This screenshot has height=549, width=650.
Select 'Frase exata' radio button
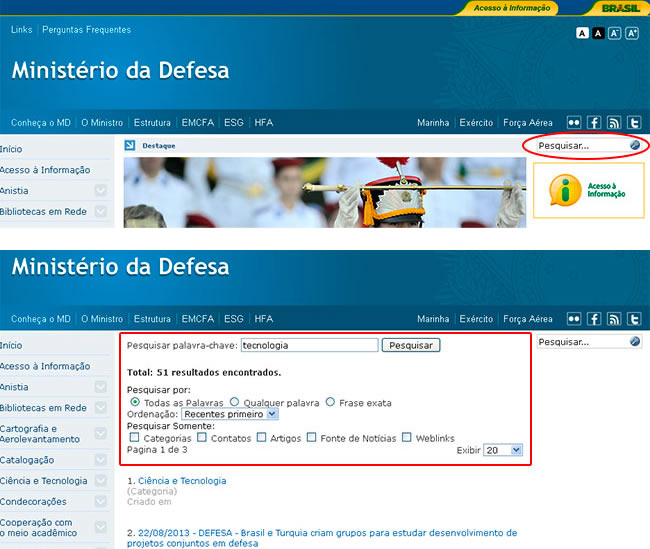[330, 402]
